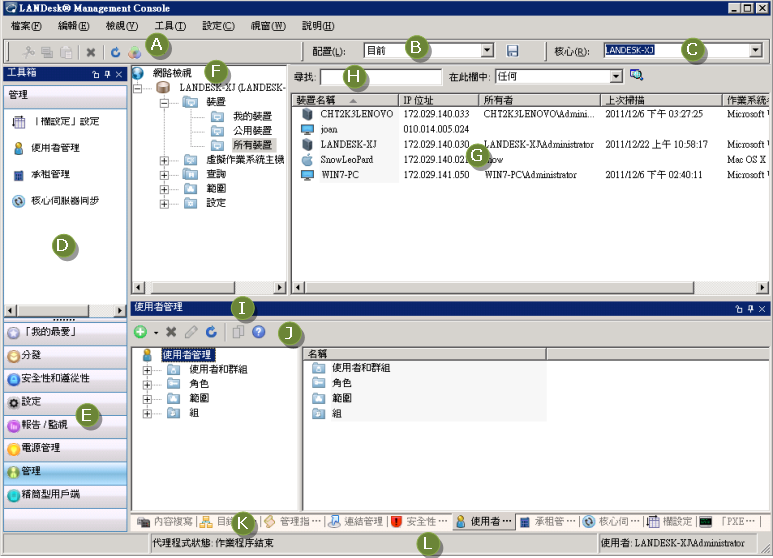
Task: Pin the 使用者管理 panel with pushpin icon
Action: [x=750, y=309]
